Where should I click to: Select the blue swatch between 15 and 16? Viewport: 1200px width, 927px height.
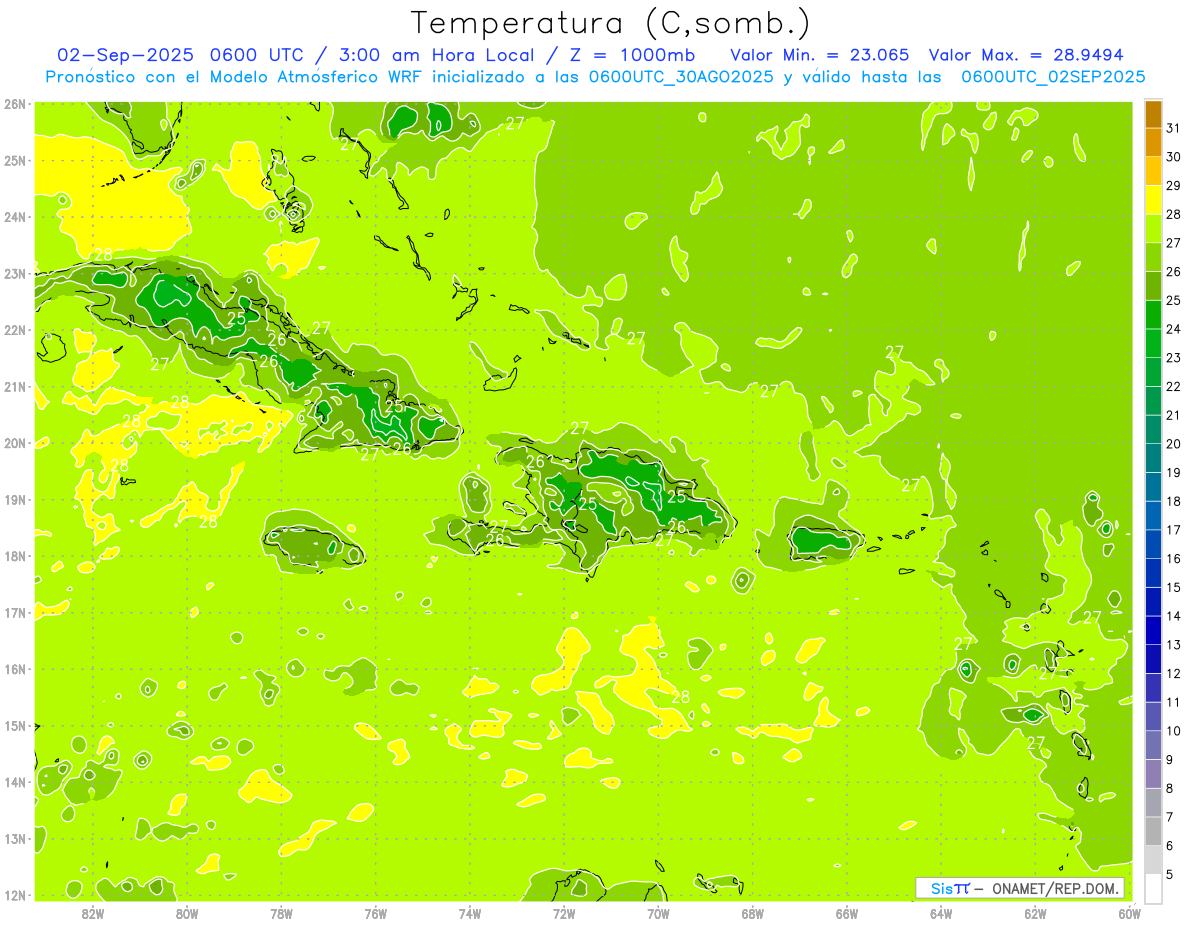1153,572
